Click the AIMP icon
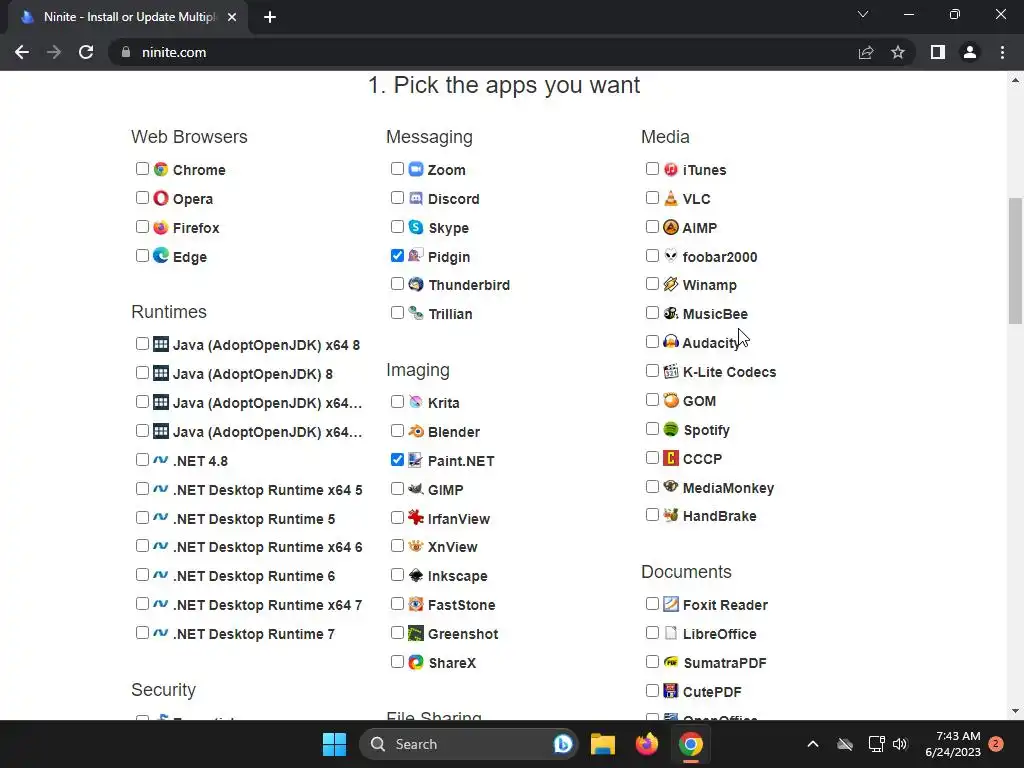1024x768 pixels. (671, 227)
